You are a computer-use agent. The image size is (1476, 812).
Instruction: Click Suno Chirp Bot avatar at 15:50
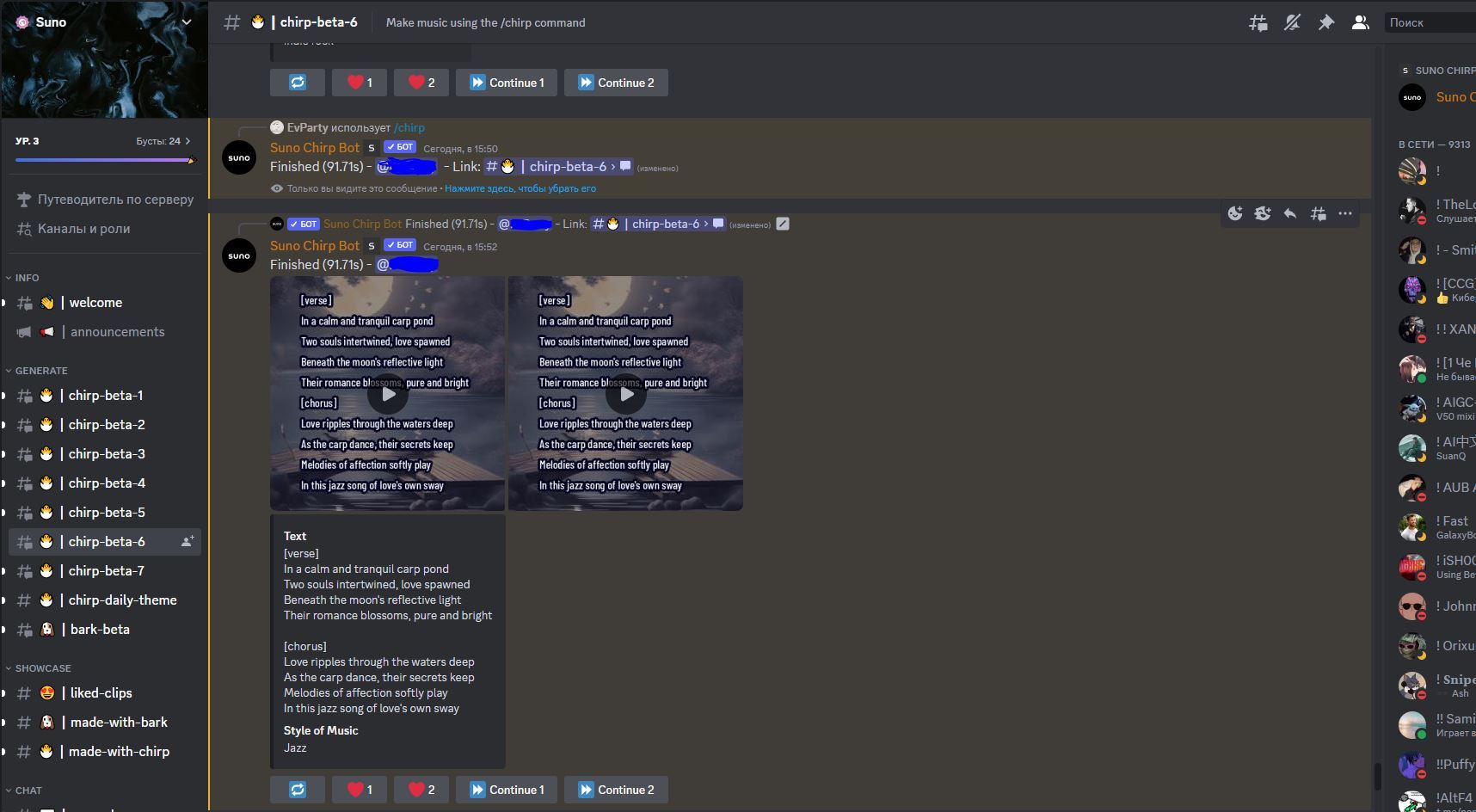pos(239,158)
